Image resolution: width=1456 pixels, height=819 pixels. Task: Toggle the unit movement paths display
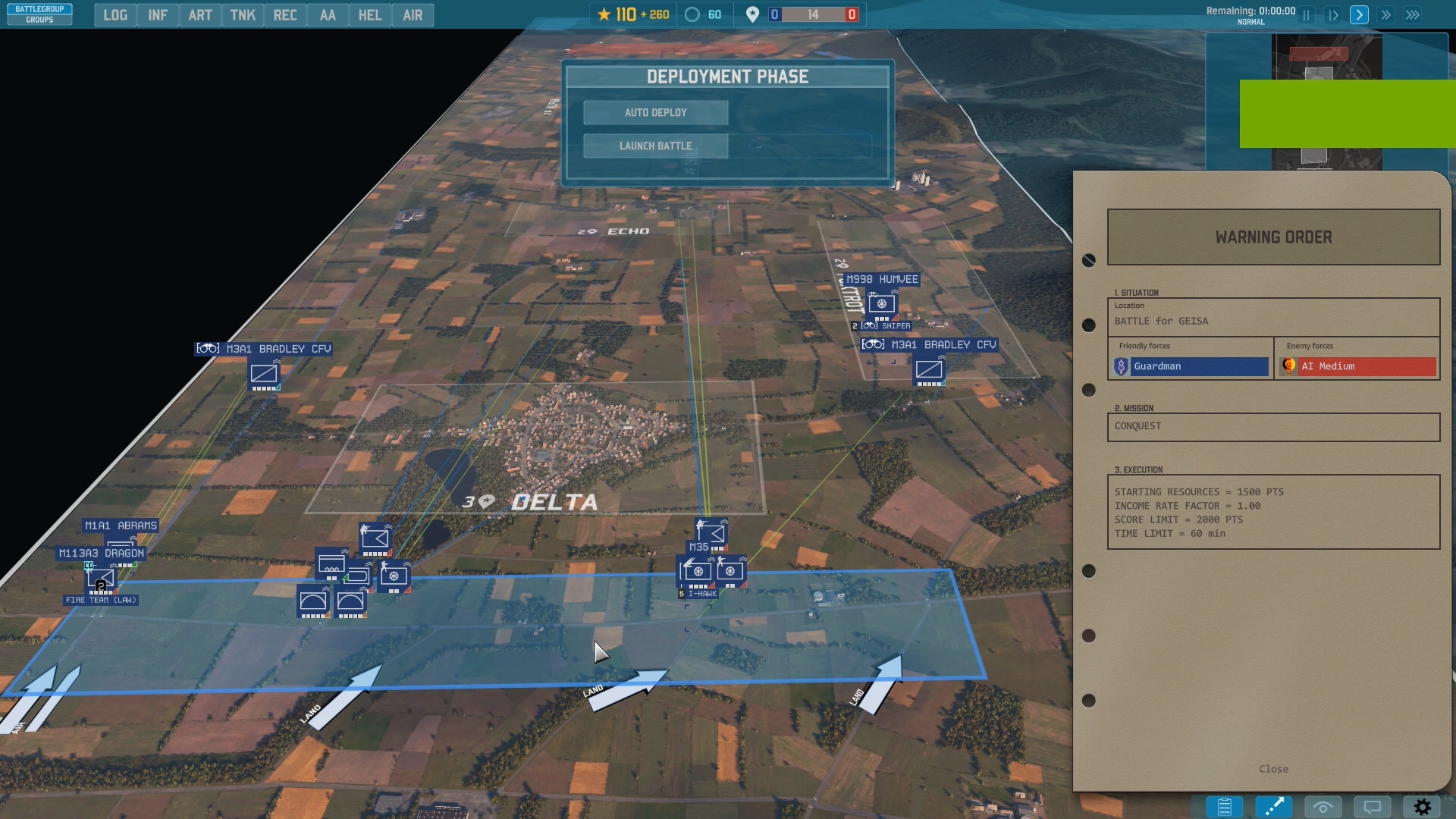coord(1273,807)
